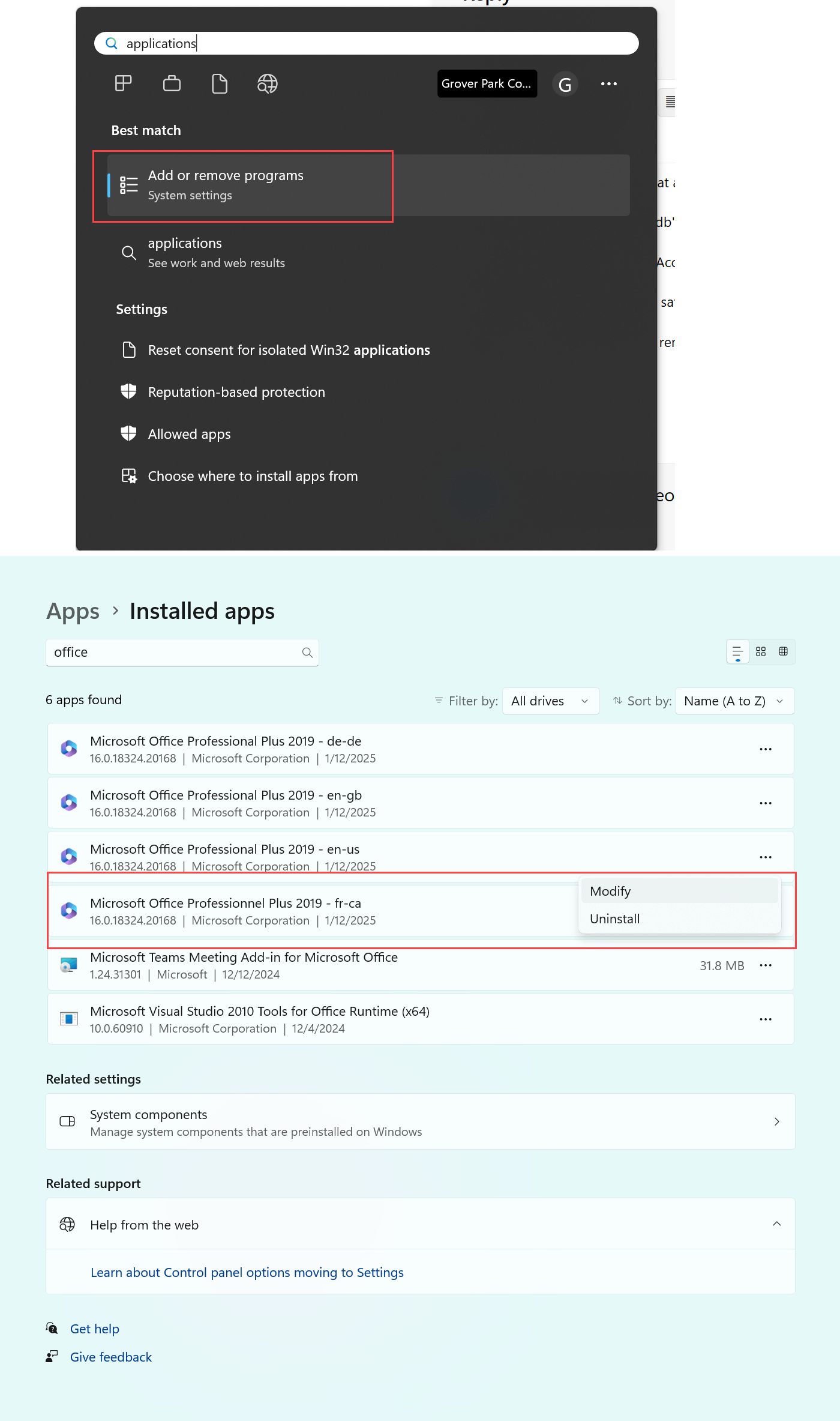Select the Web globe filter icon
This screenshot has height=1421, width=840.
(x=268, y=83)
